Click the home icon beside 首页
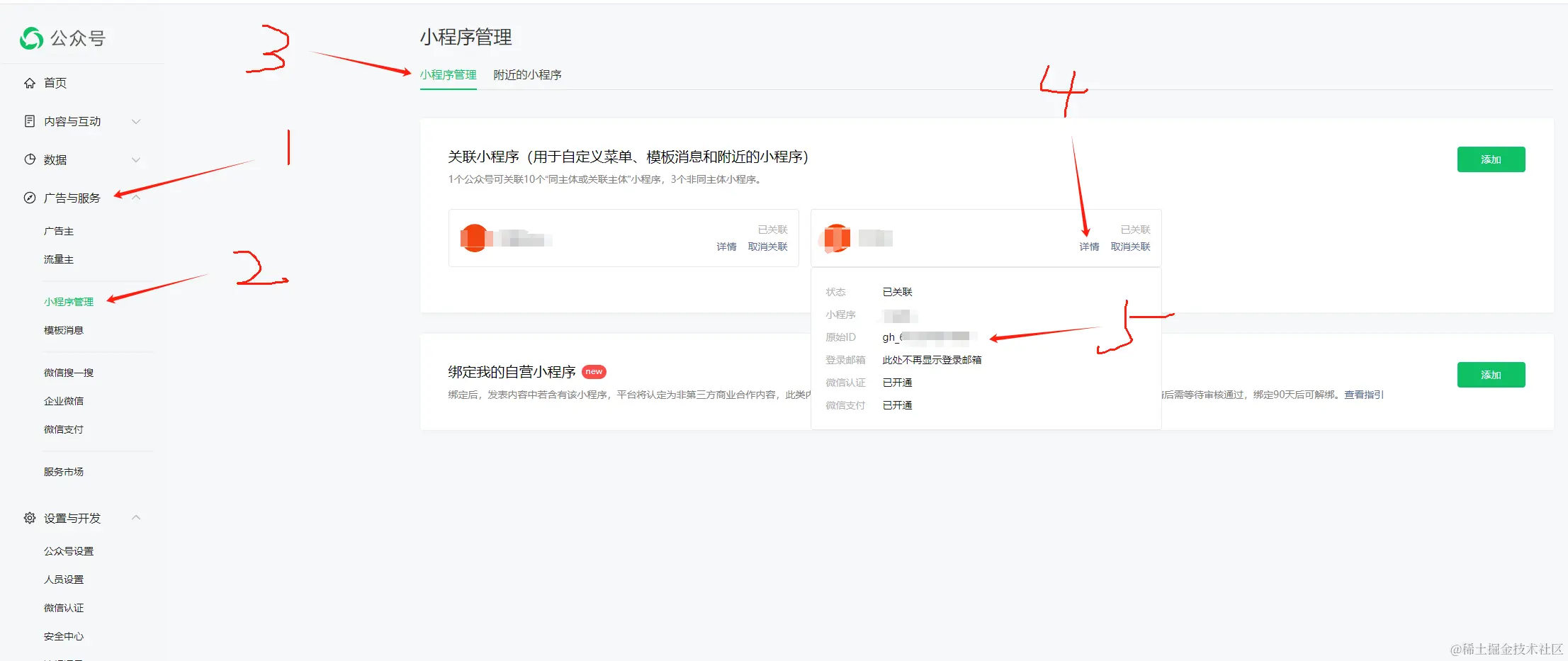 pos(30,83)
